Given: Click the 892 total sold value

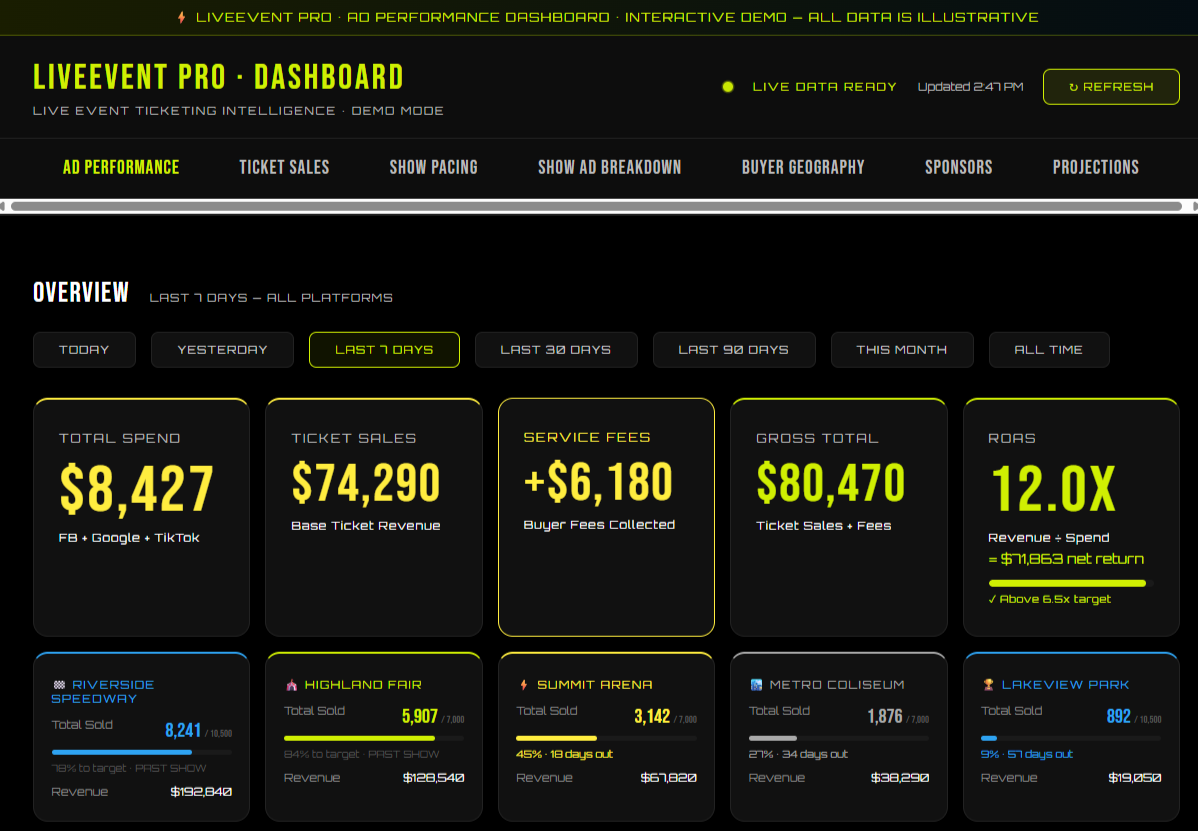Looking at the screenshot, I should (x=1119, y=716).
